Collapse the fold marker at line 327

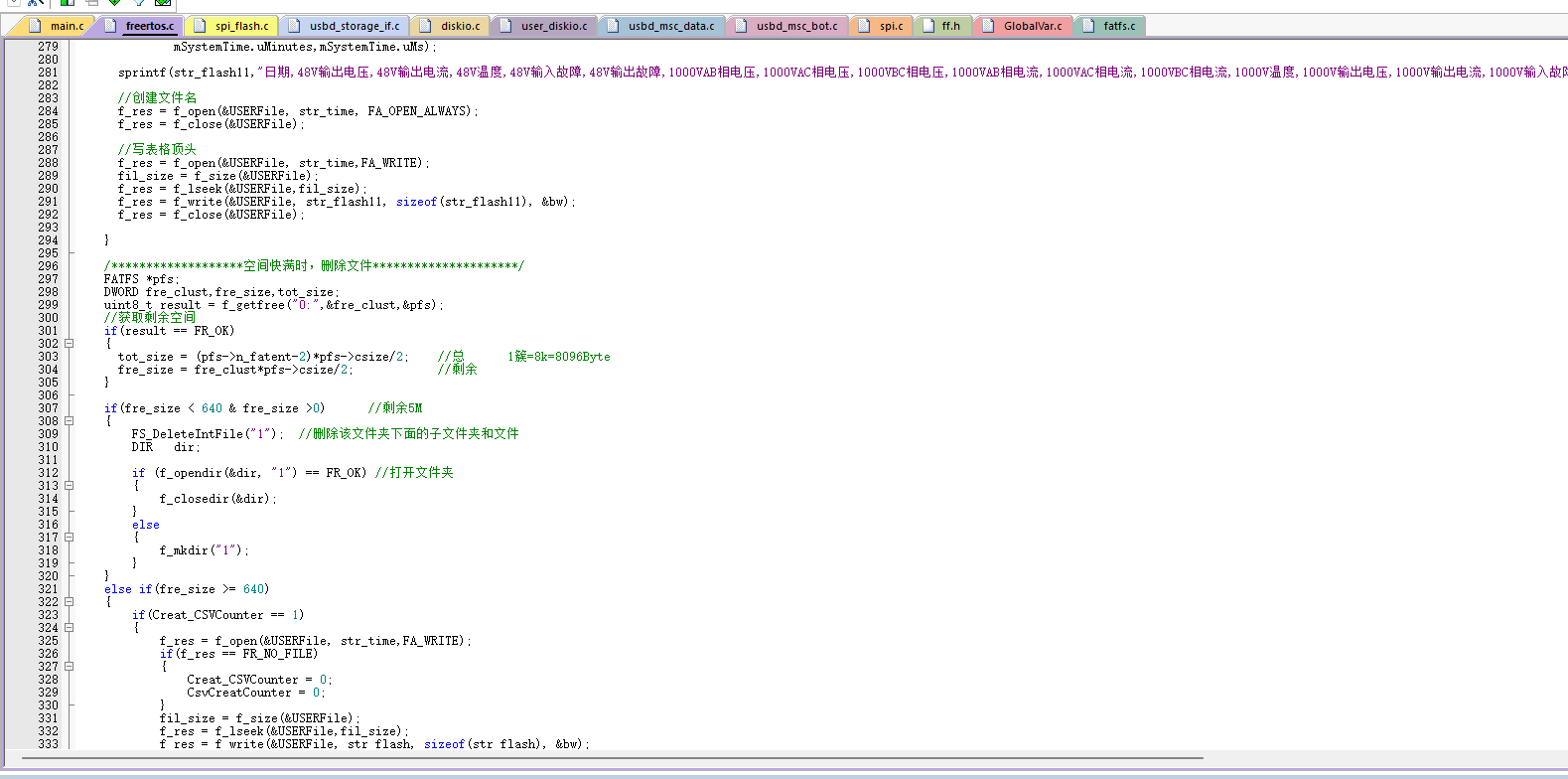[x=70, y=667]
